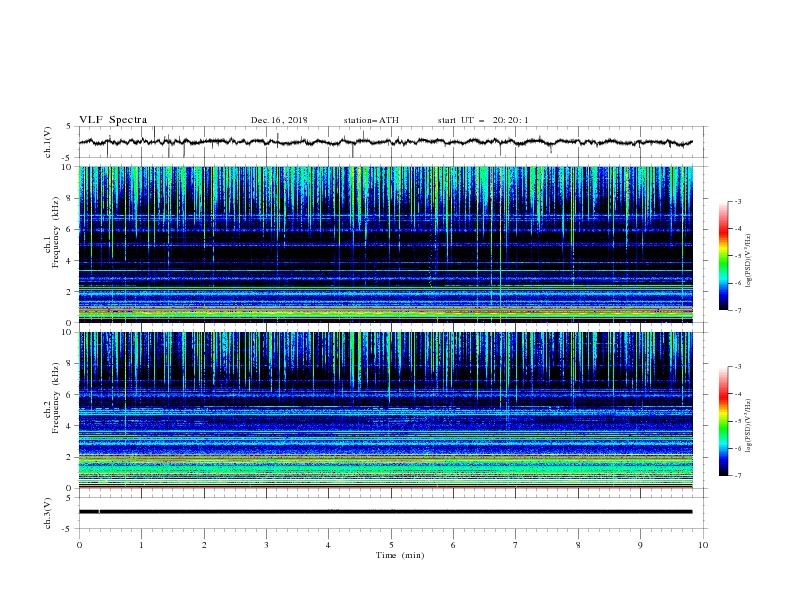The width and height of the screenshot is (792, 612).
Task: Click the '-5' label on upper colorbar
Action: tap(737, 256)
